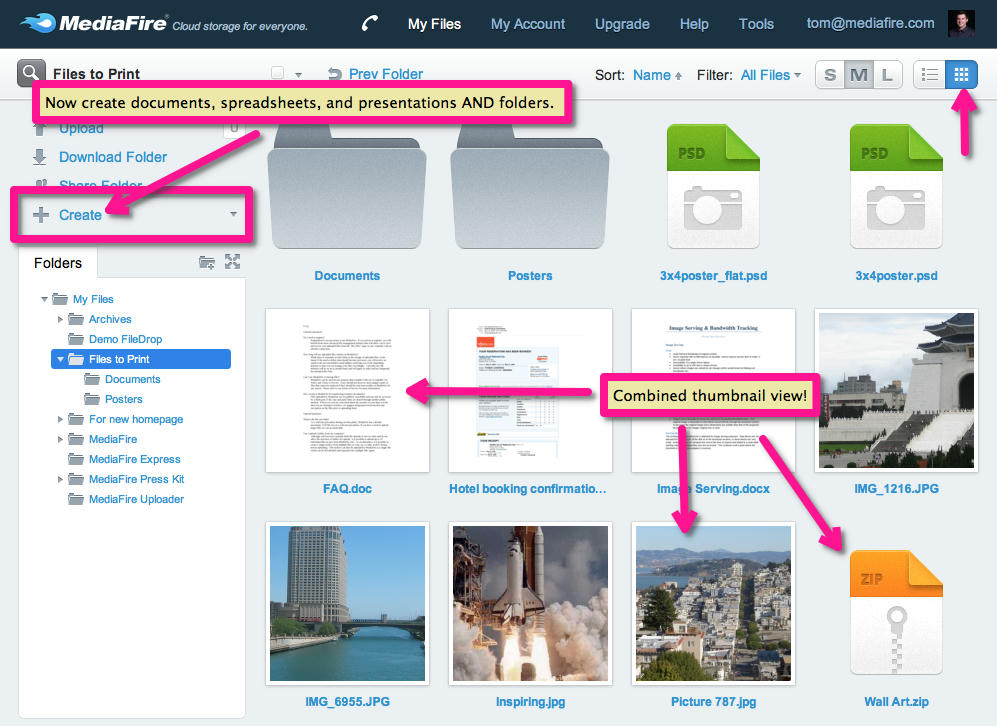997x726 pixels.
Task: Open the Create dropdown arrow
Action: (233, 214)
